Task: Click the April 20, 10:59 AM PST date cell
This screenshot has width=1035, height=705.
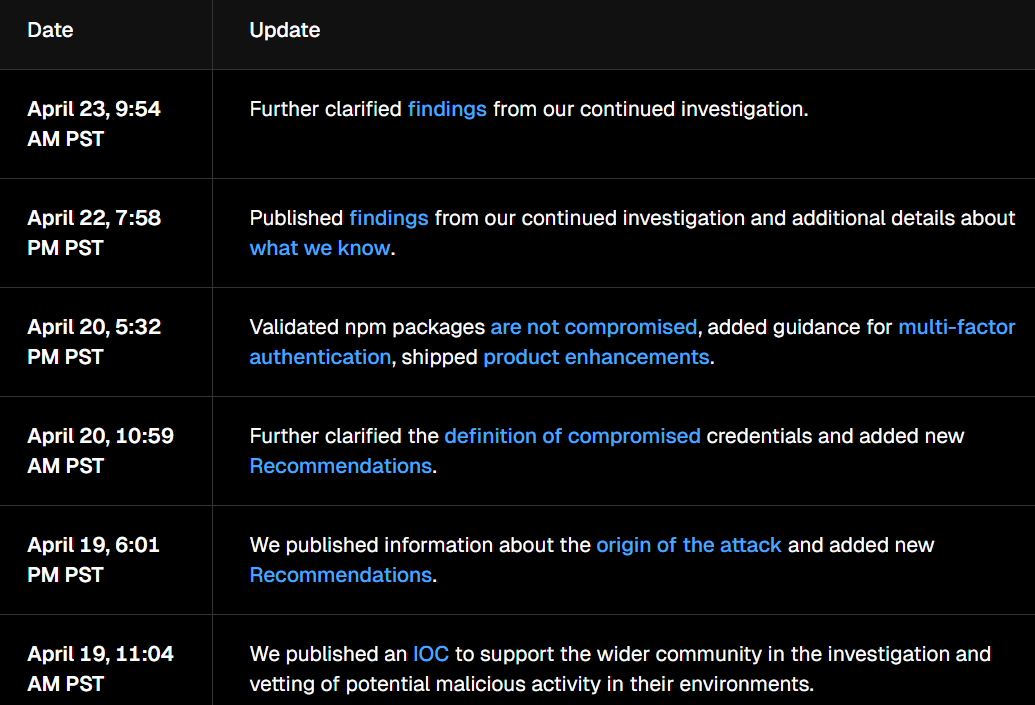Action: point(100,451)
